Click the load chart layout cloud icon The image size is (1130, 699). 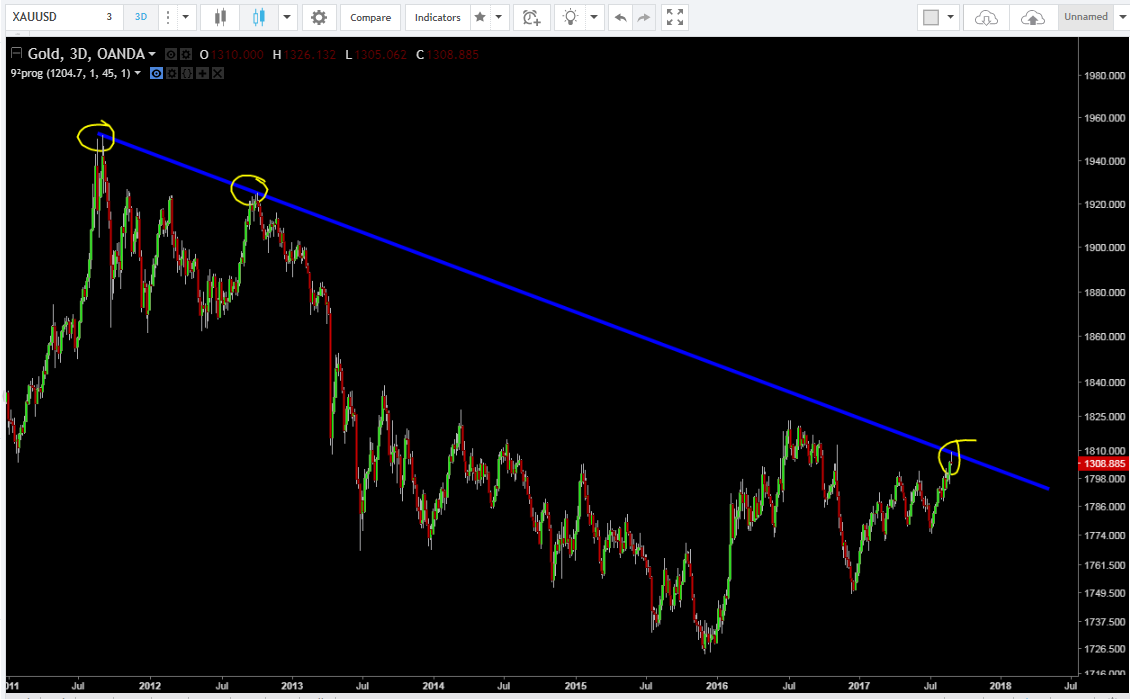[987, 17]
